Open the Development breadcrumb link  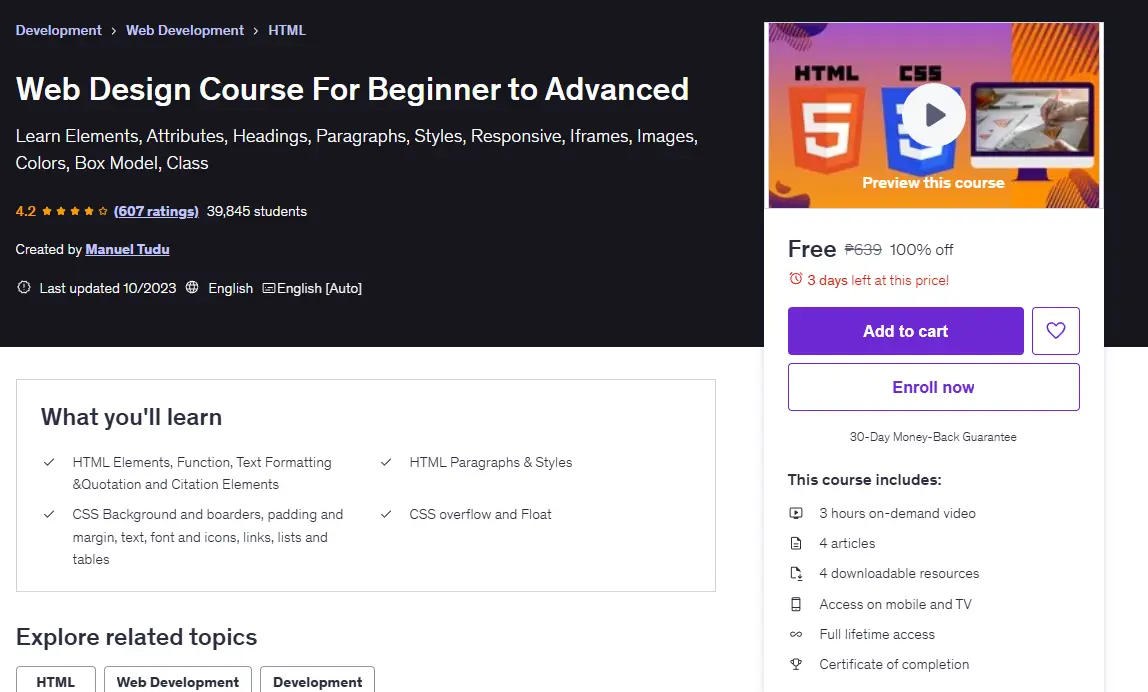coord(59,30)
